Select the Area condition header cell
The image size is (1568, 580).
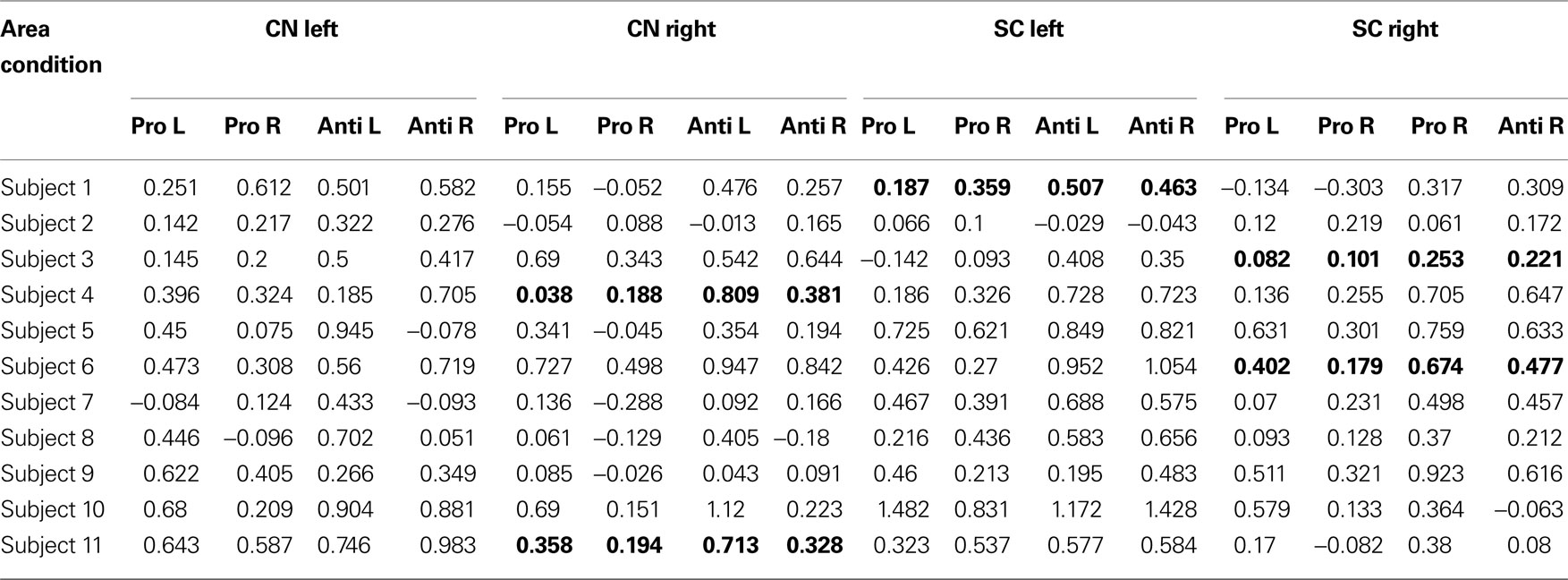click(x=51, y=47)
